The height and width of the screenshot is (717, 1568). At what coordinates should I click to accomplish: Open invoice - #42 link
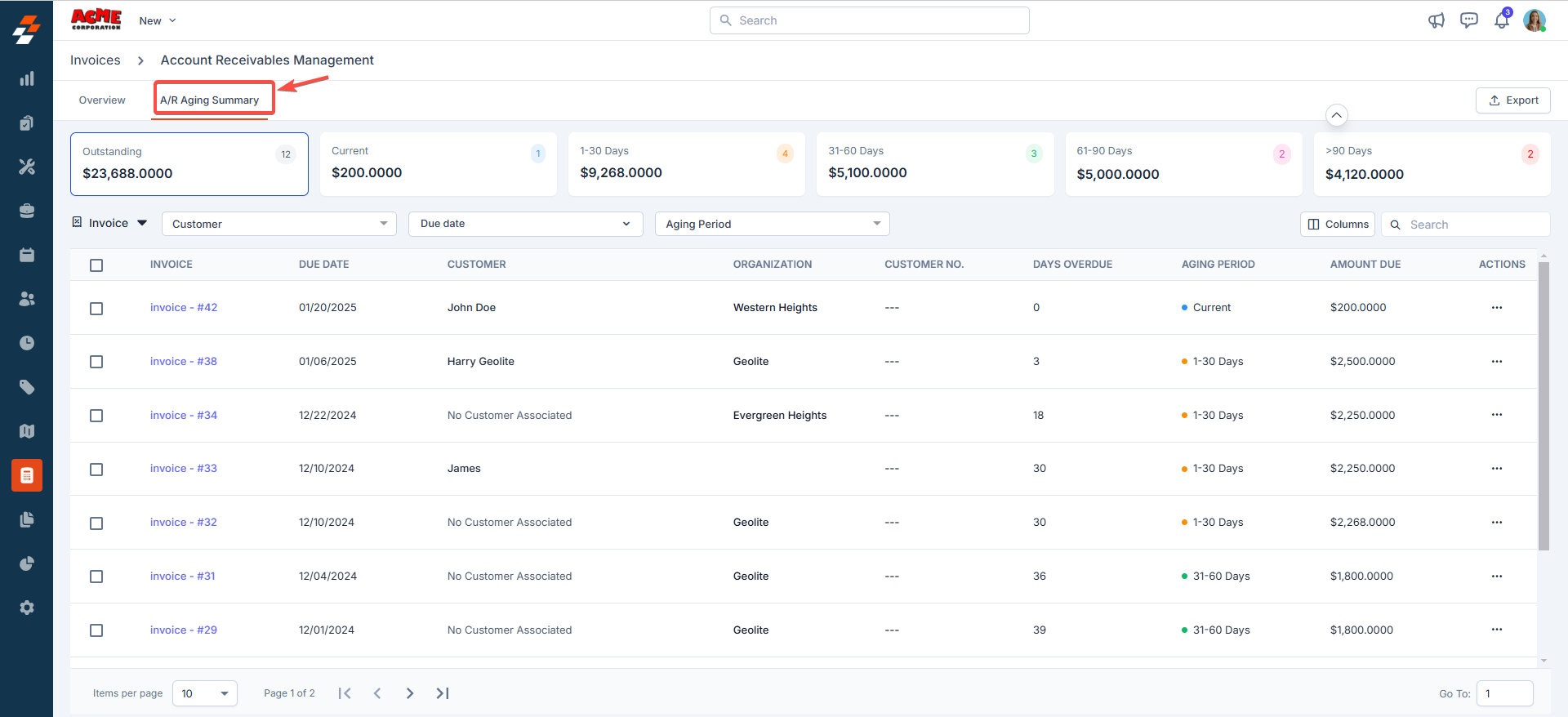click(184, 308)
